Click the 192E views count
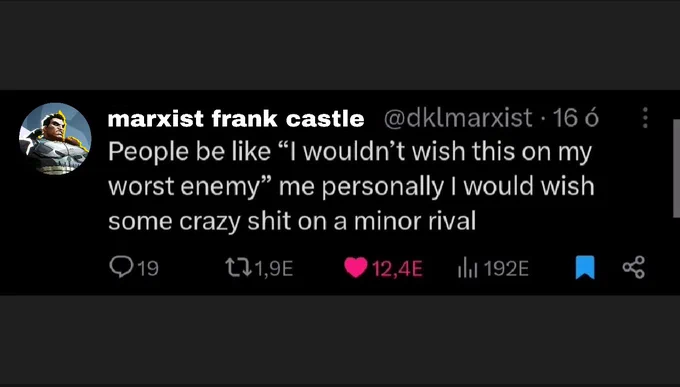 coord(506,269)
